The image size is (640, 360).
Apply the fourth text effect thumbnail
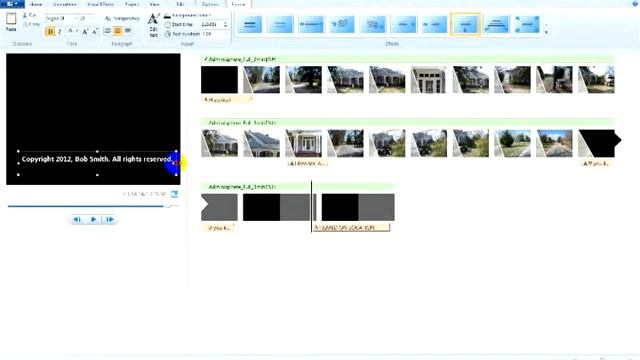[342, 24]
